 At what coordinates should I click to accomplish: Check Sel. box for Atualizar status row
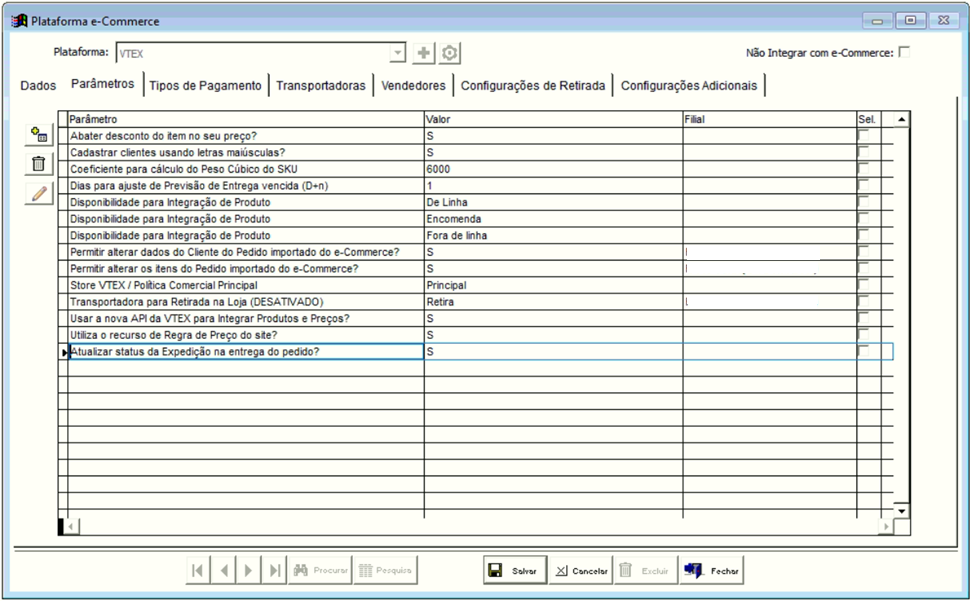[x=865, y=351]
